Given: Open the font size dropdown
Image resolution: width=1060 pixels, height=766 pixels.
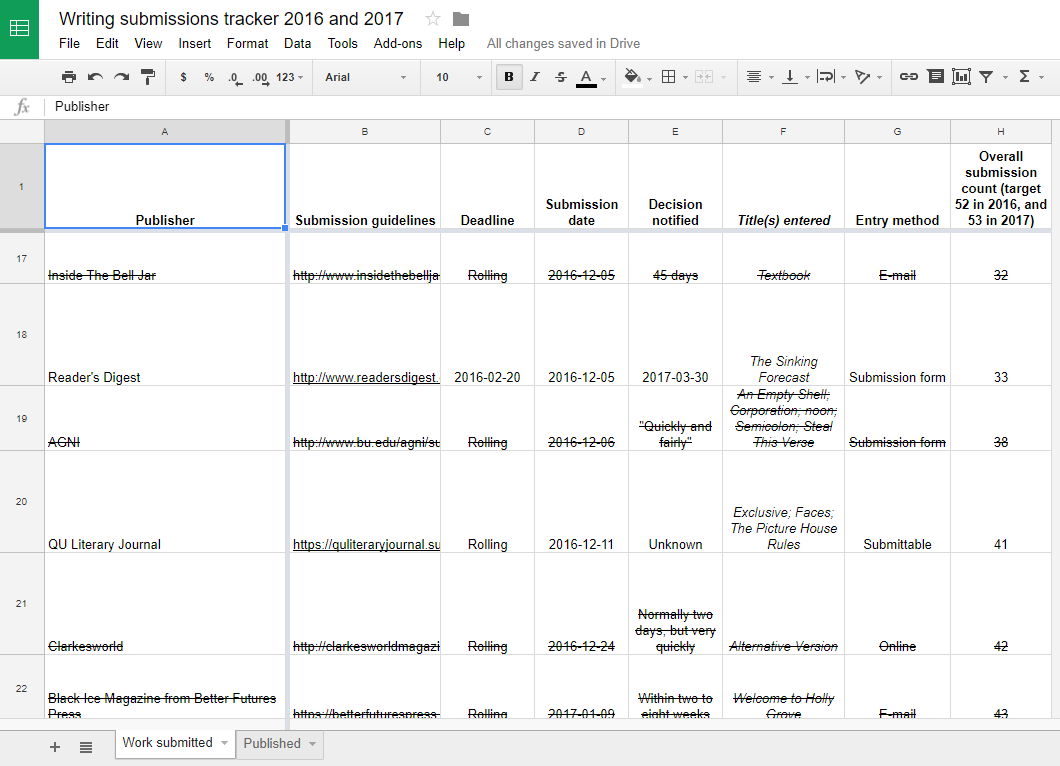Looking at the screenshot, I should [x=459, y=77].
